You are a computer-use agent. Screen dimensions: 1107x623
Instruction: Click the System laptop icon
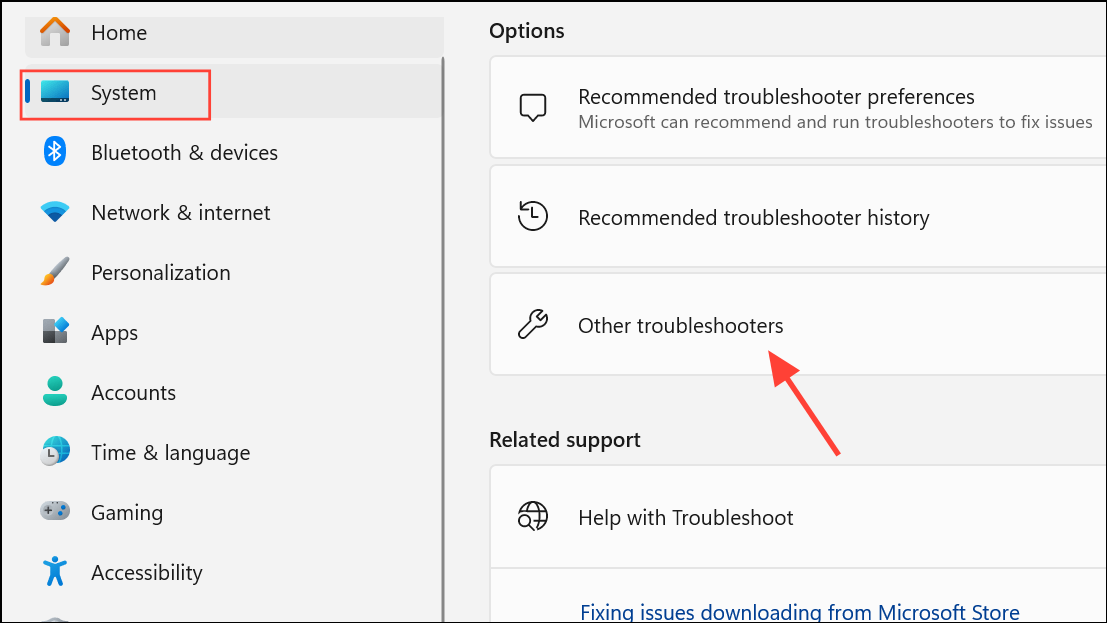53,92
